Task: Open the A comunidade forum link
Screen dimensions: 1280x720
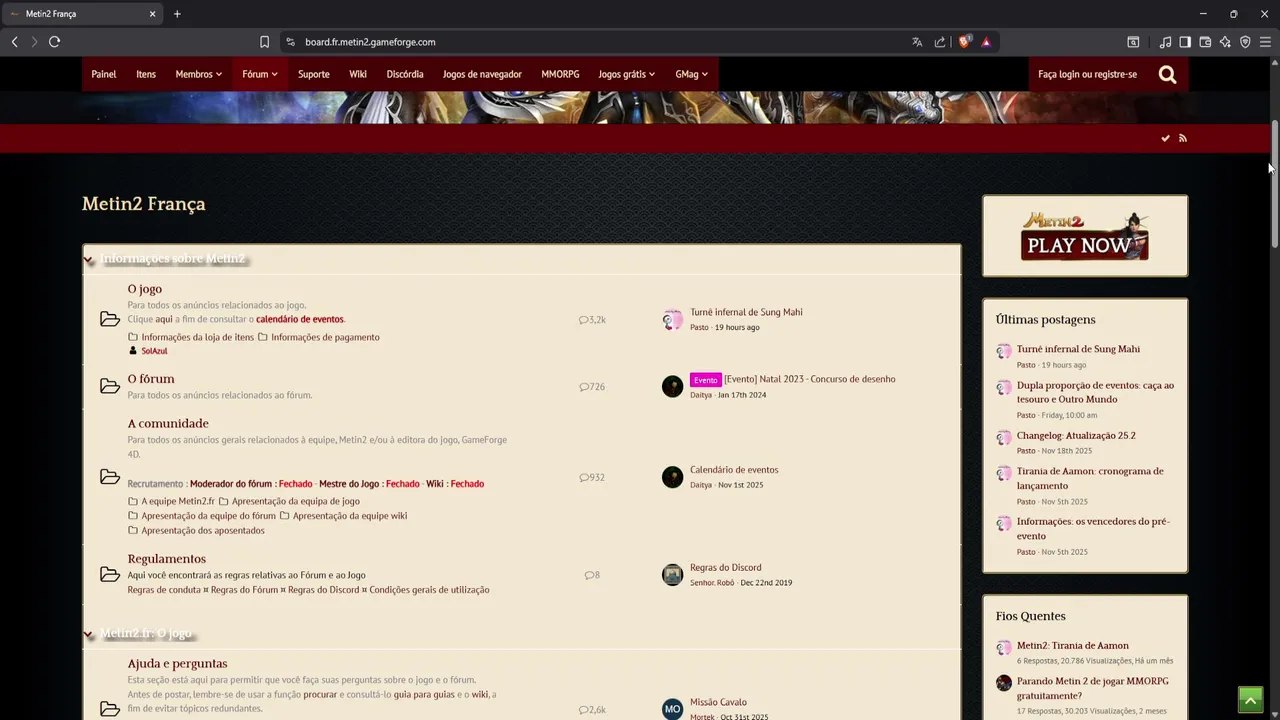Action: click(168, 424)
